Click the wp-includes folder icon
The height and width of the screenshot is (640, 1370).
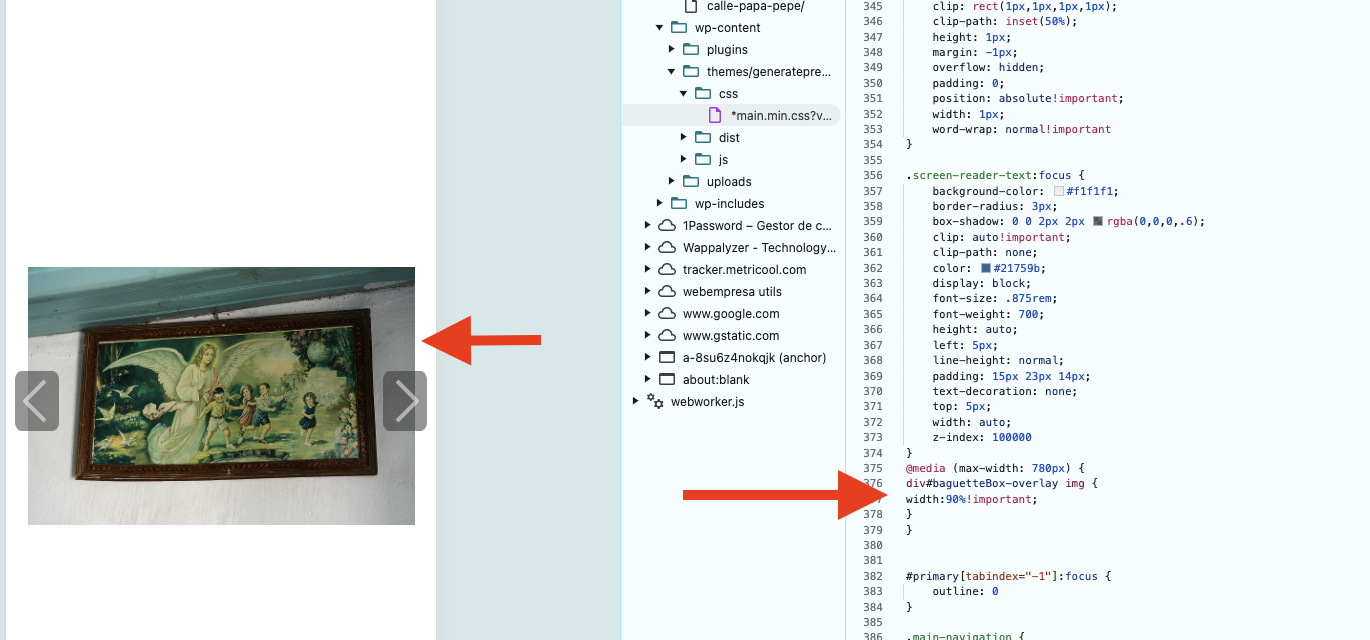click(x=679, y=204)
